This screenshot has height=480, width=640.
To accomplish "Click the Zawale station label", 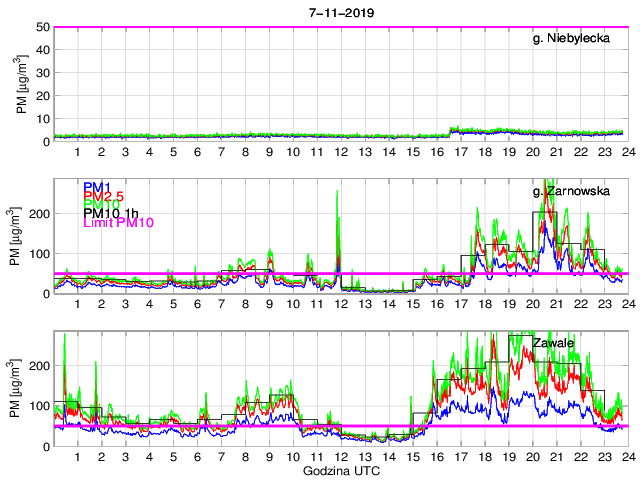I will click(553, 343).
